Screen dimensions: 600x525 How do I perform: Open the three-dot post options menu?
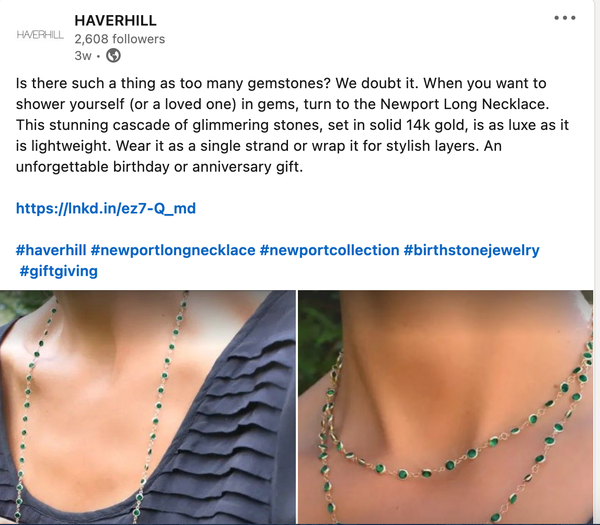(x=565, y=18)
